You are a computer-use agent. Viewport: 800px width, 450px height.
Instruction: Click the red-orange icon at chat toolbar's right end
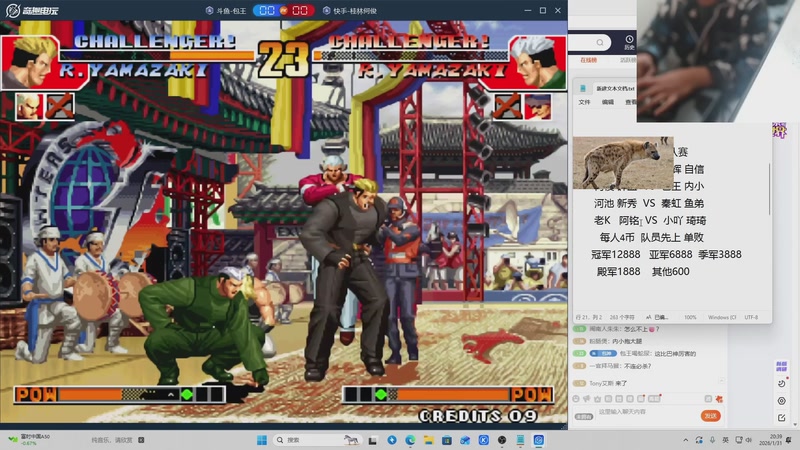(719, 399)
